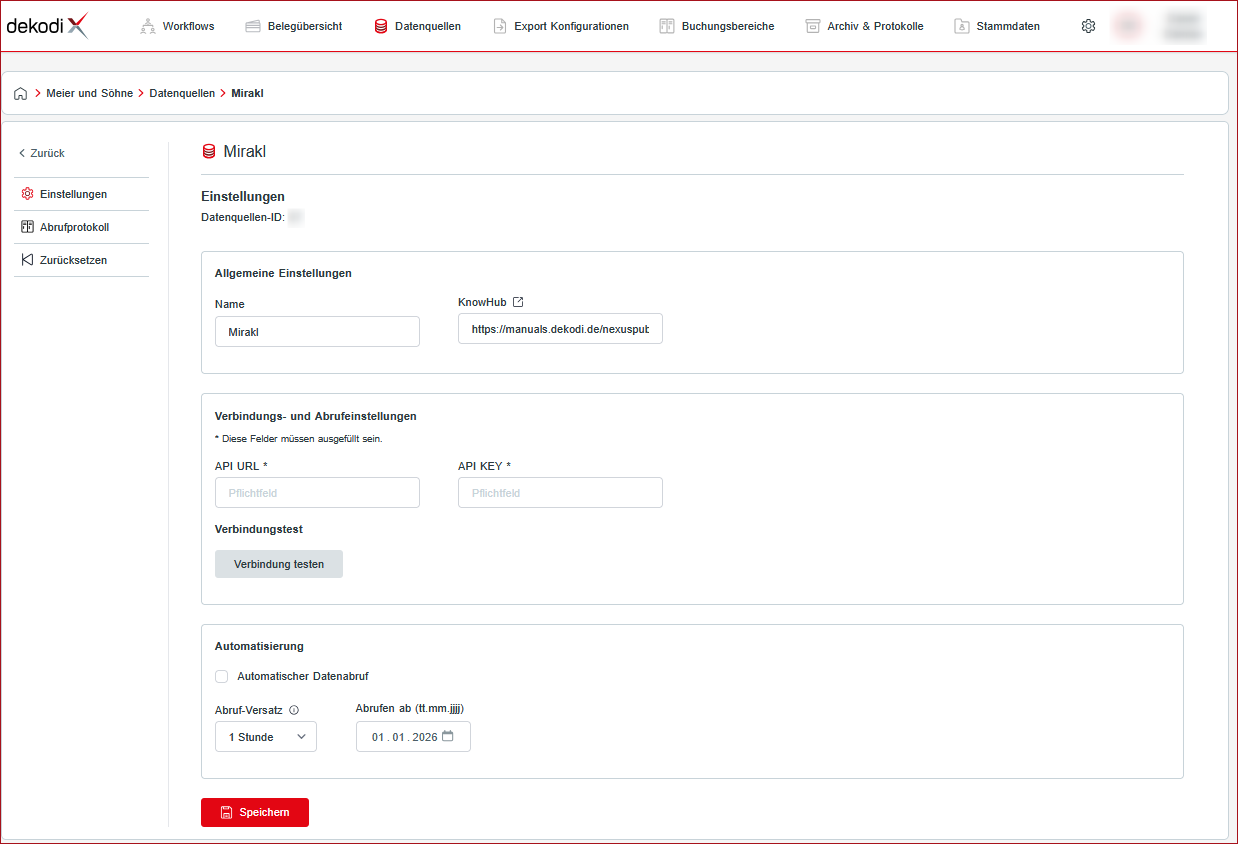The height and width of the screenshot is (844, 1238).
Task: Enable Automatischer Datenabruf checkbox
Action: tap(222, 676)
